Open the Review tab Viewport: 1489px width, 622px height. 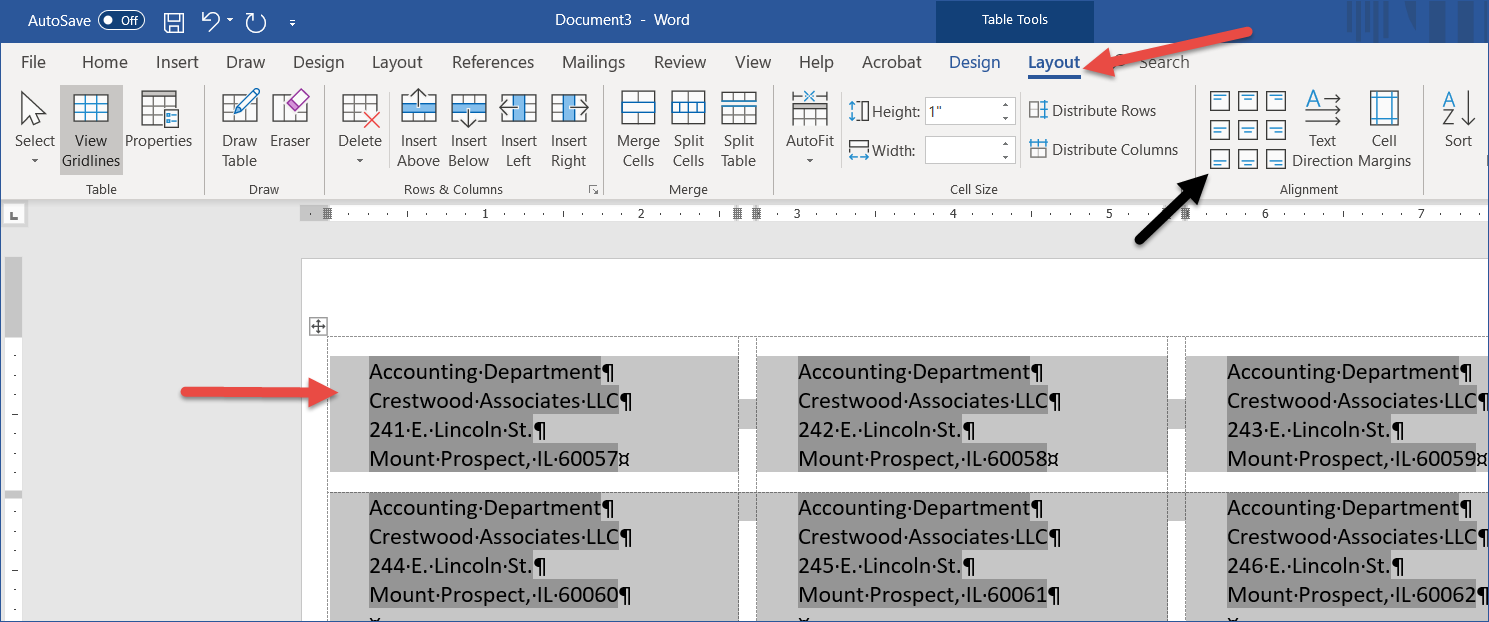tap(680, 62)
